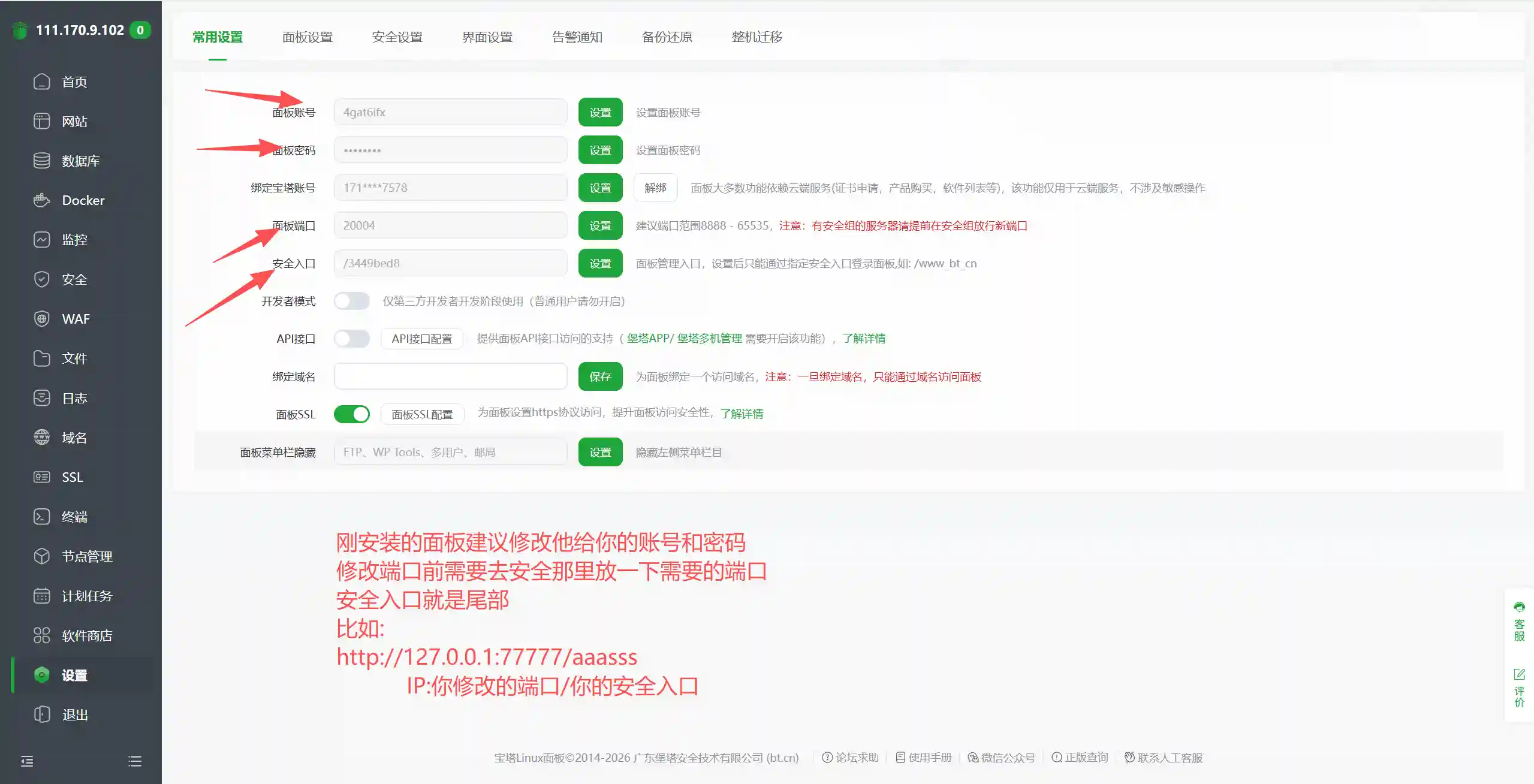Switch to the 面板设置 tab
The image size is (1534, 784).
(308, 37)
